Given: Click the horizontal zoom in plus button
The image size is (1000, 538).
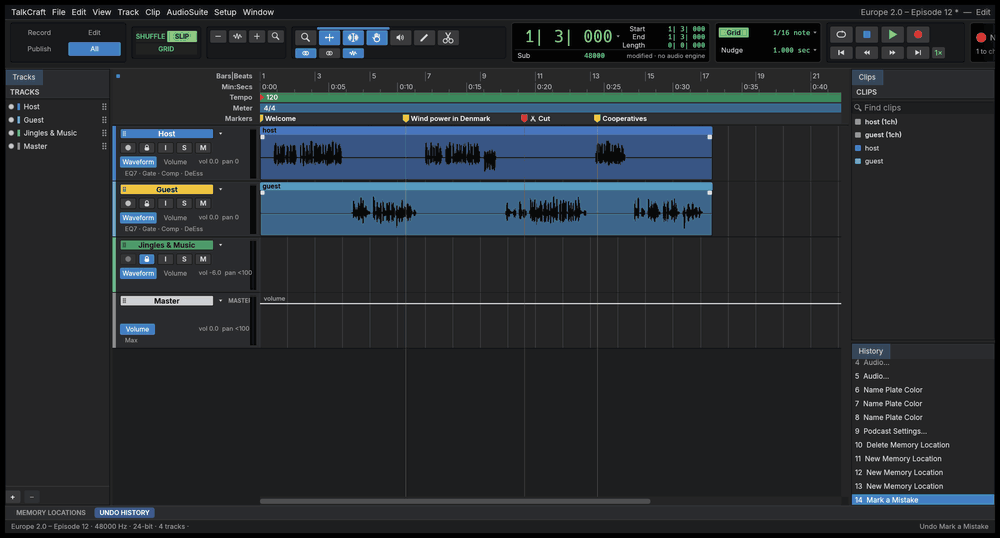Looking at the screenshot, I should tap(256, 36).
